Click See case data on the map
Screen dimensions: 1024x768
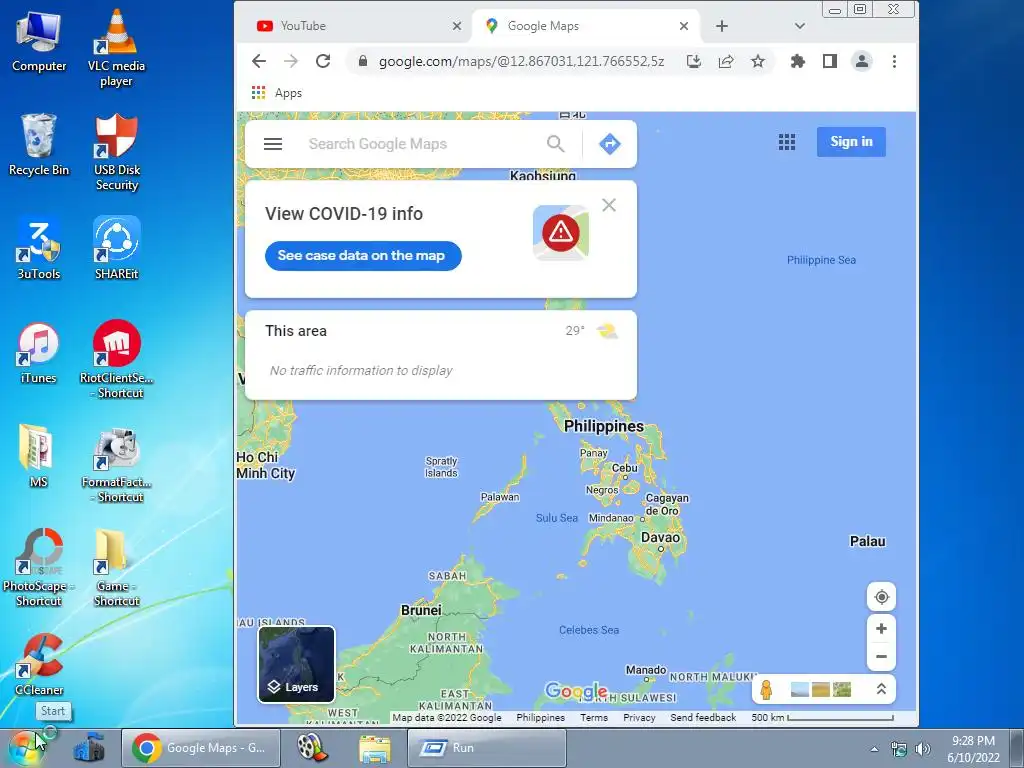tap(363, 255)
